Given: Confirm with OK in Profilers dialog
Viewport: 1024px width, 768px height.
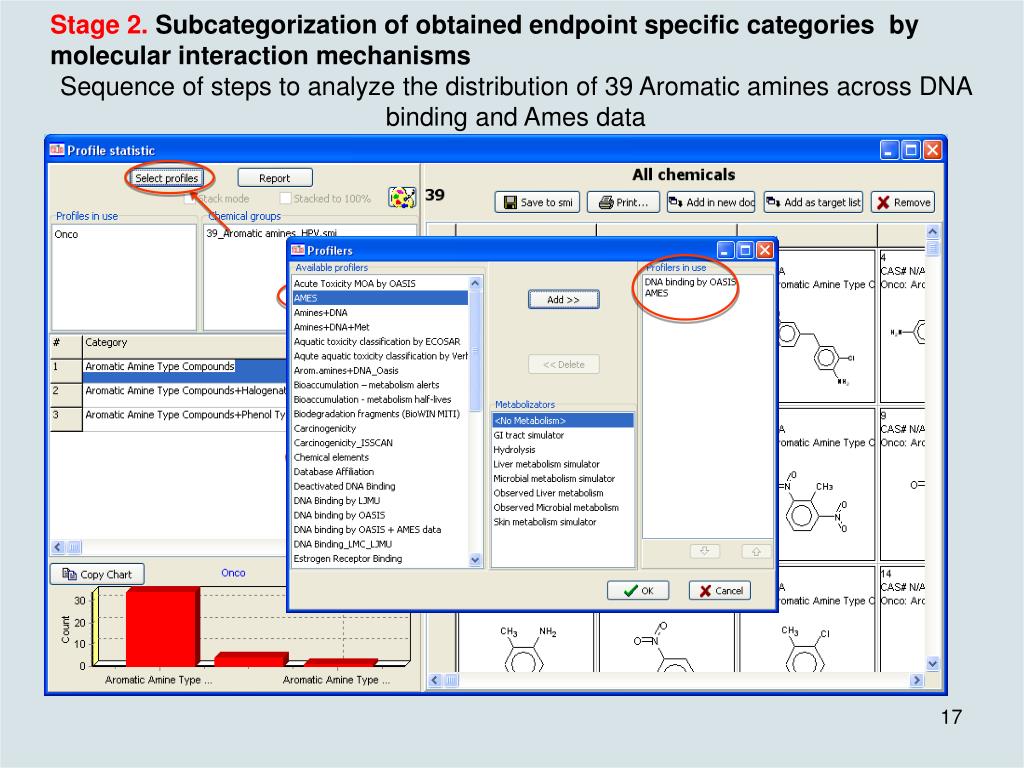Looking at the screenshot, I should point(638,590).
